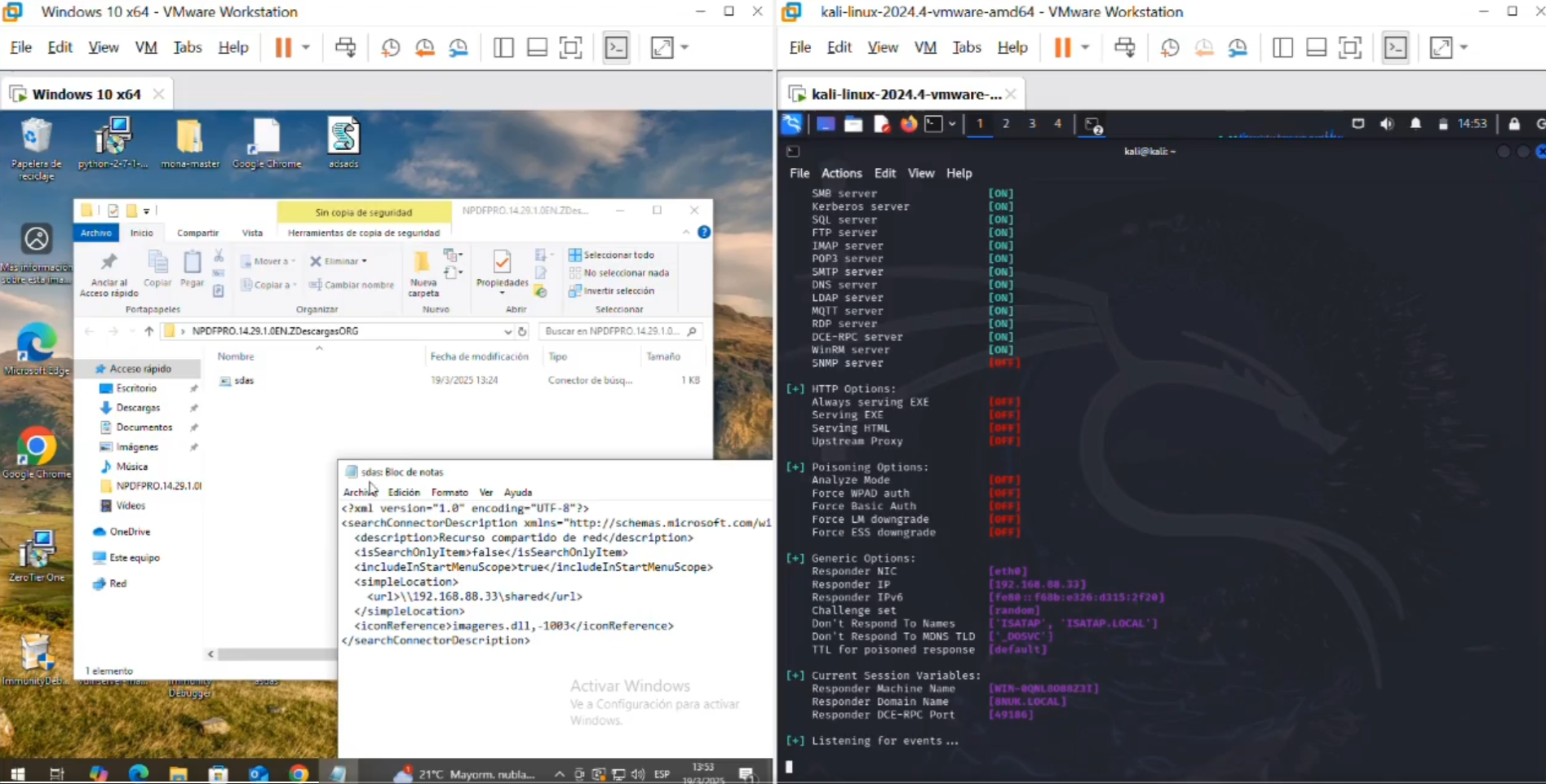Image resolution: width=1546 pixels, height=784 pixels.
Task: Click Cambiar nombre in Explorer ribbon
Action: [x=352, y=285]
